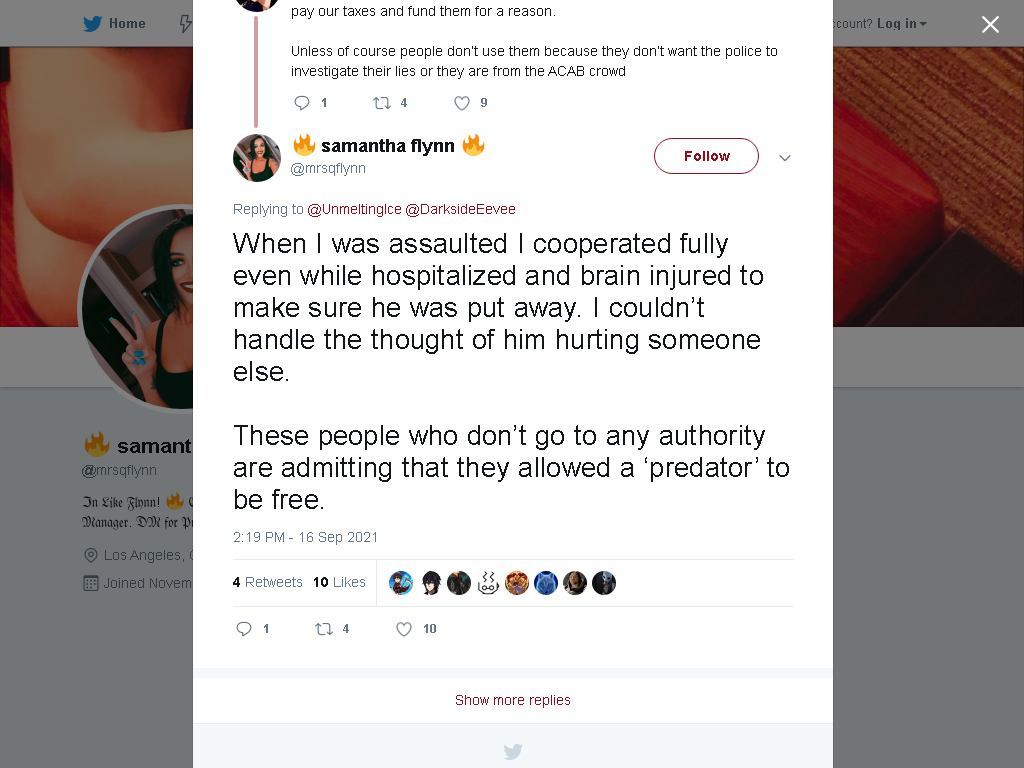This screenshot has height=768, width=1024.
Task: Click the reply icon on the upper tweet
Action: point(302,103)
